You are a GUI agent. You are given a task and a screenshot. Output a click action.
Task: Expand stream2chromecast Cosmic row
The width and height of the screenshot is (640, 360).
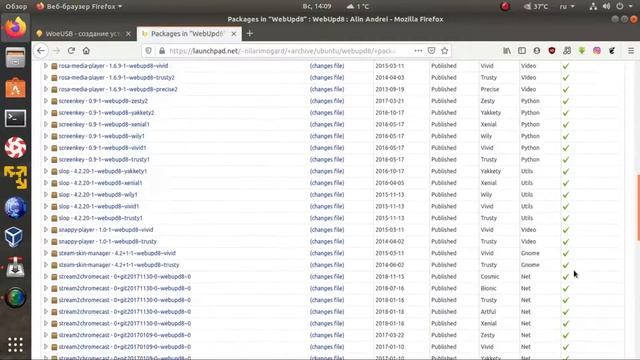(x=46, y=276)
